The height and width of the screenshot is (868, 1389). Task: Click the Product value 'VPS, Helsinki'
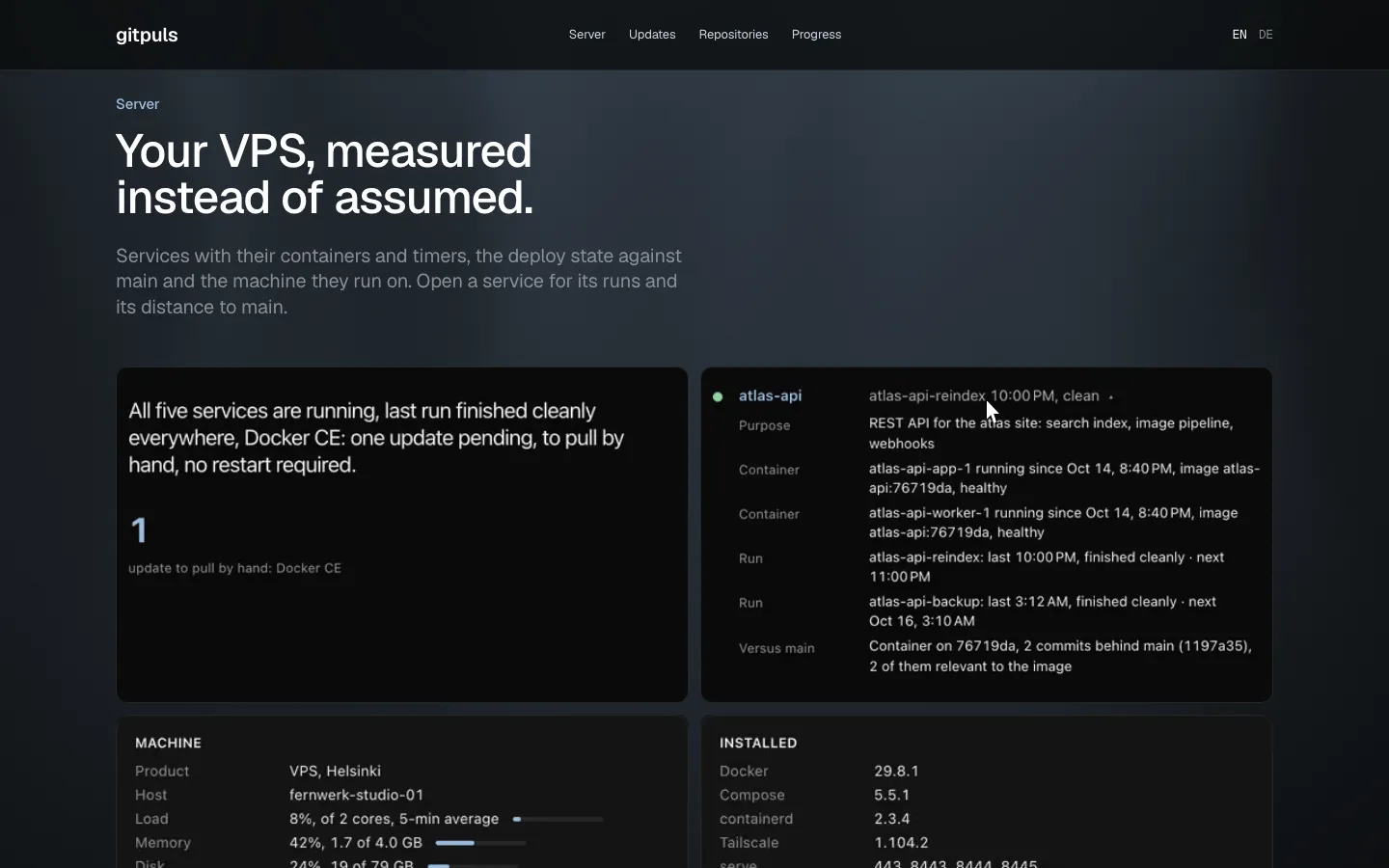pos(335,772)
